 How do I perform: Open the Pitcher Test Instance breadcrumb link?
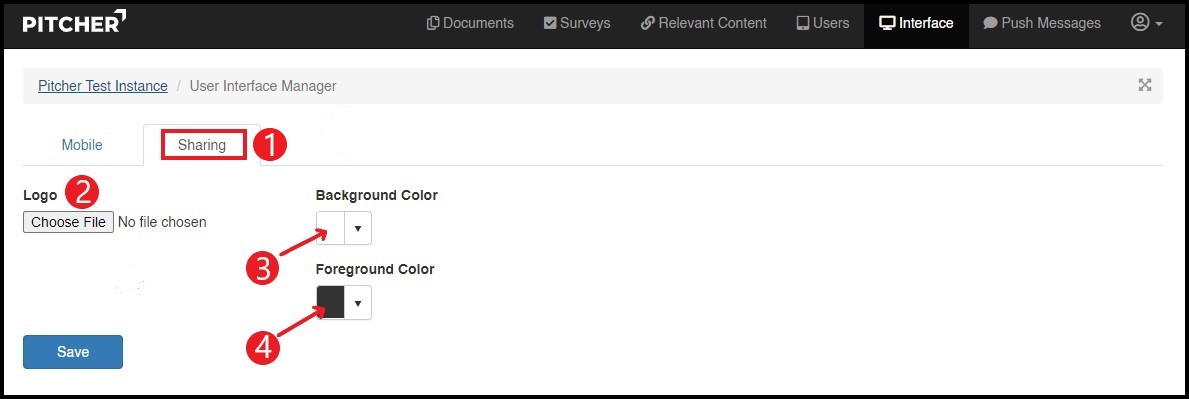[x=103, y=86]
